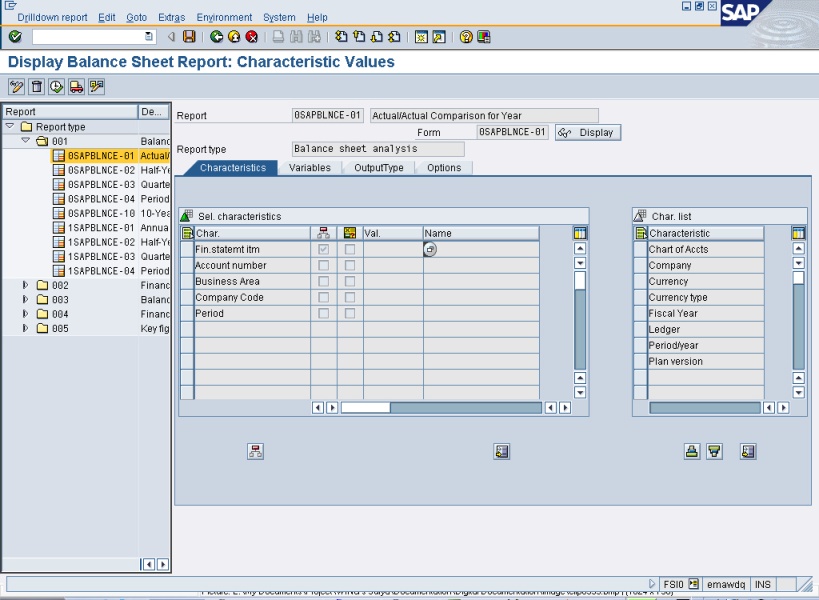Click the Display button next to Form
The width and height of the screenshot is (819, 600).
click(x=587, y=132)
